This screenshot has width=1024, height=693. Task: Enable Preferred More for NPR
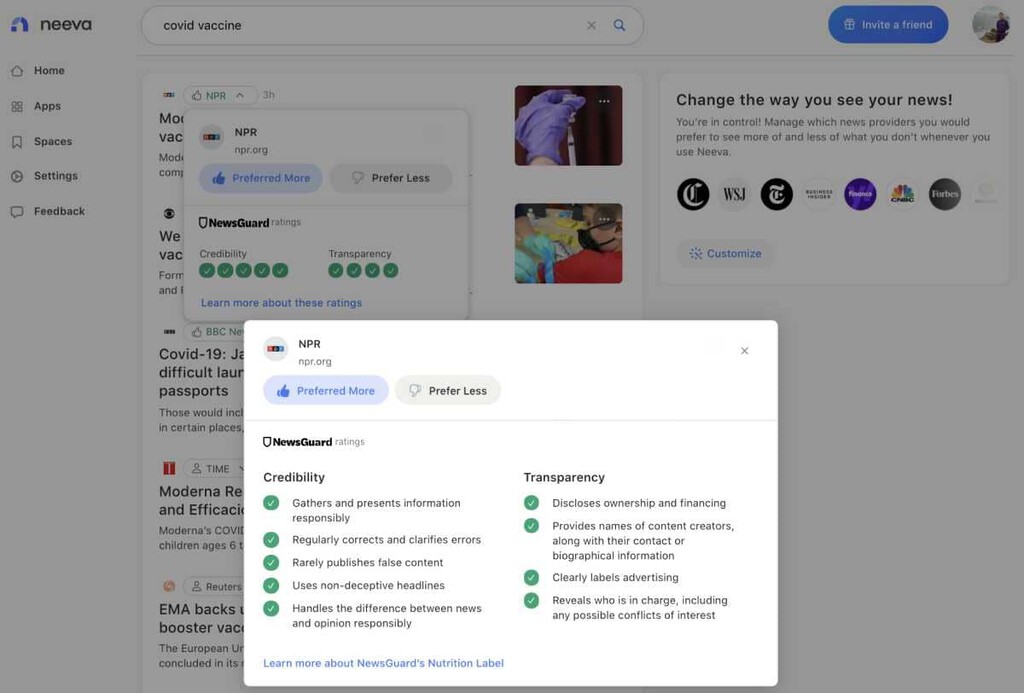point(325,390)
